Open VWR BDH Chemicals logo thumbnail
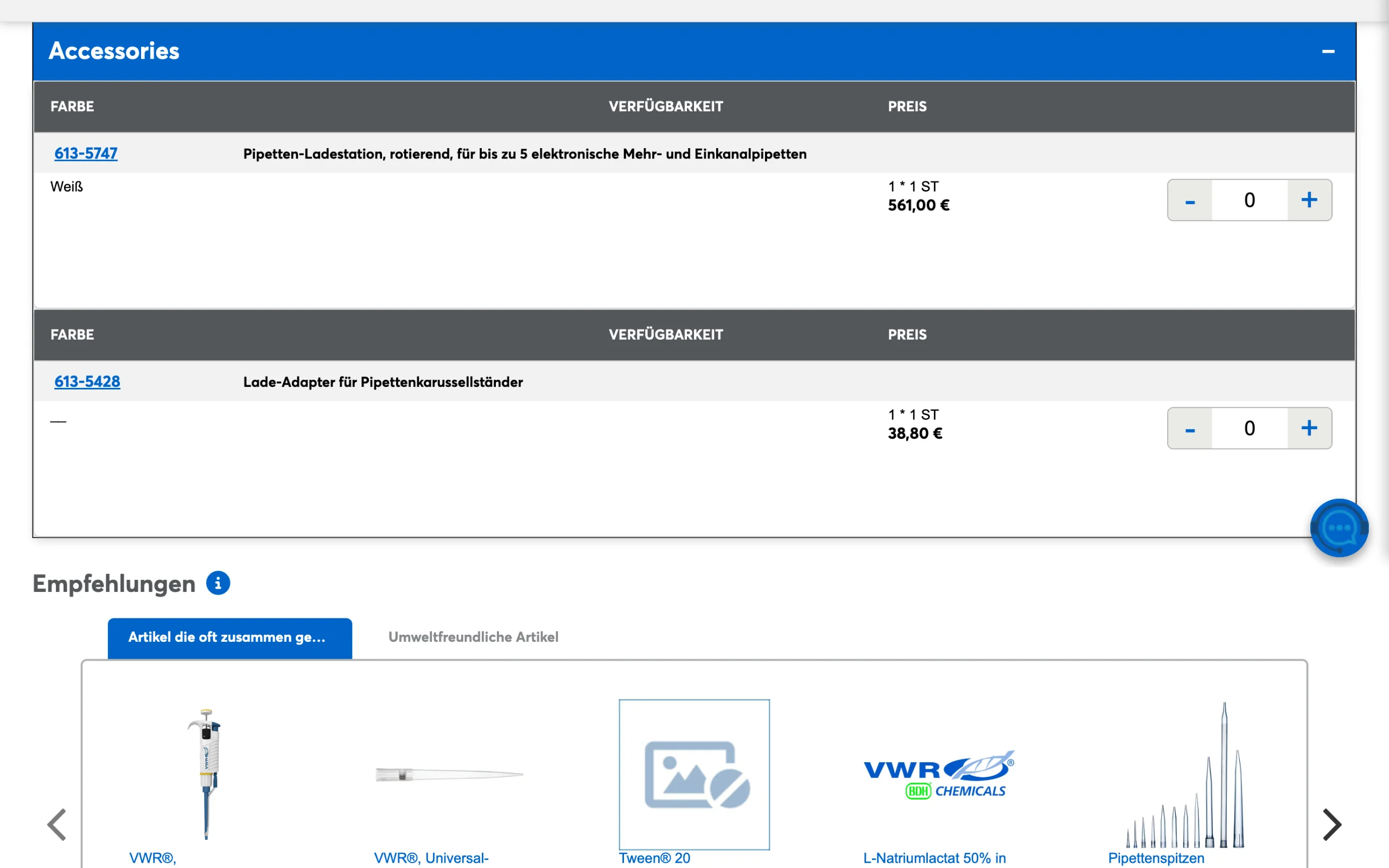 939,775
